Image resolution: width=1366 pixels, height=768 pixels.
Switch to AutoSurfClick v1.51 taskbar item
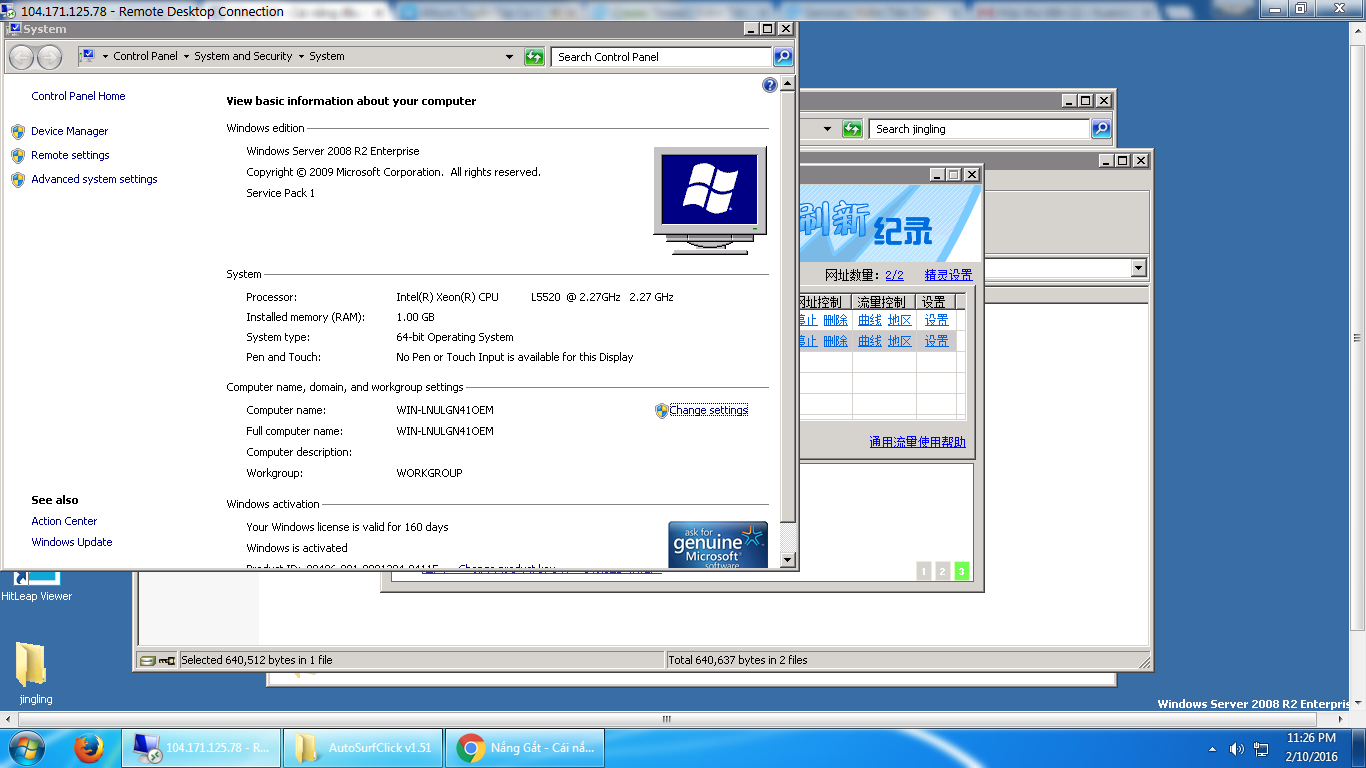pyautogui.click(x=363, y=748)
